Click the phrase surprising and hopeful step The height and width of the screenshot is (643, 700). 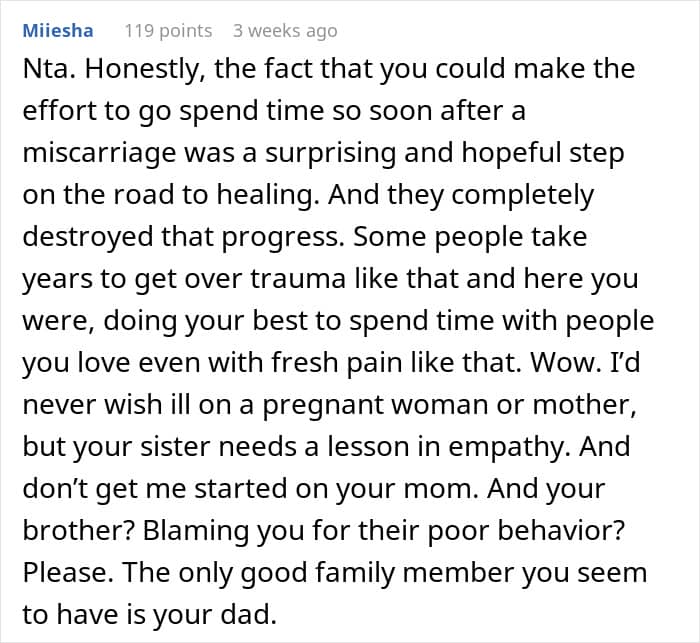[x=445, y=154]
